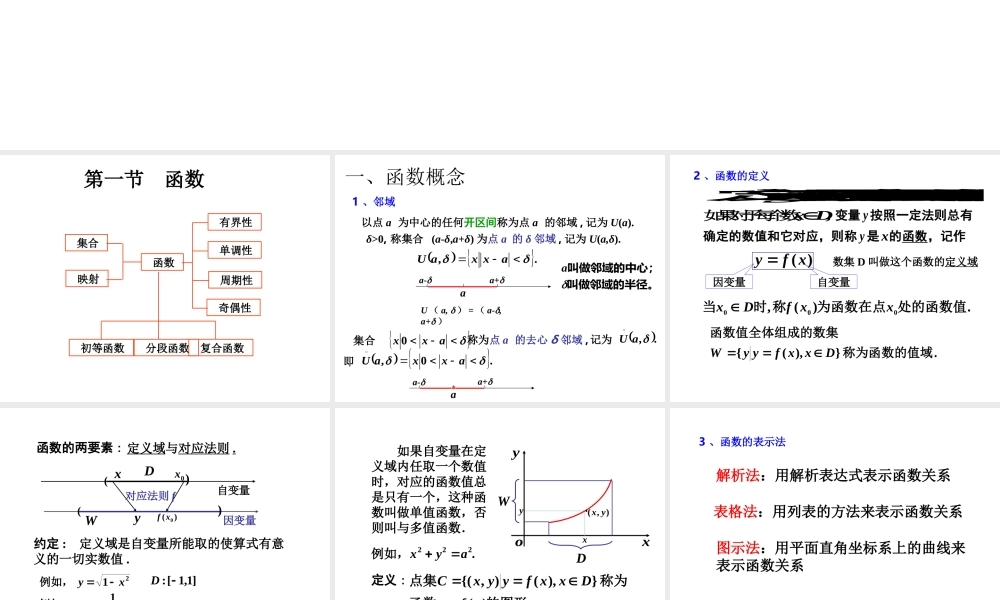The width and height of the screenshot is (1000, 600).
Task: Click the 约定 paragraph heading
Action: click(50, 543)
